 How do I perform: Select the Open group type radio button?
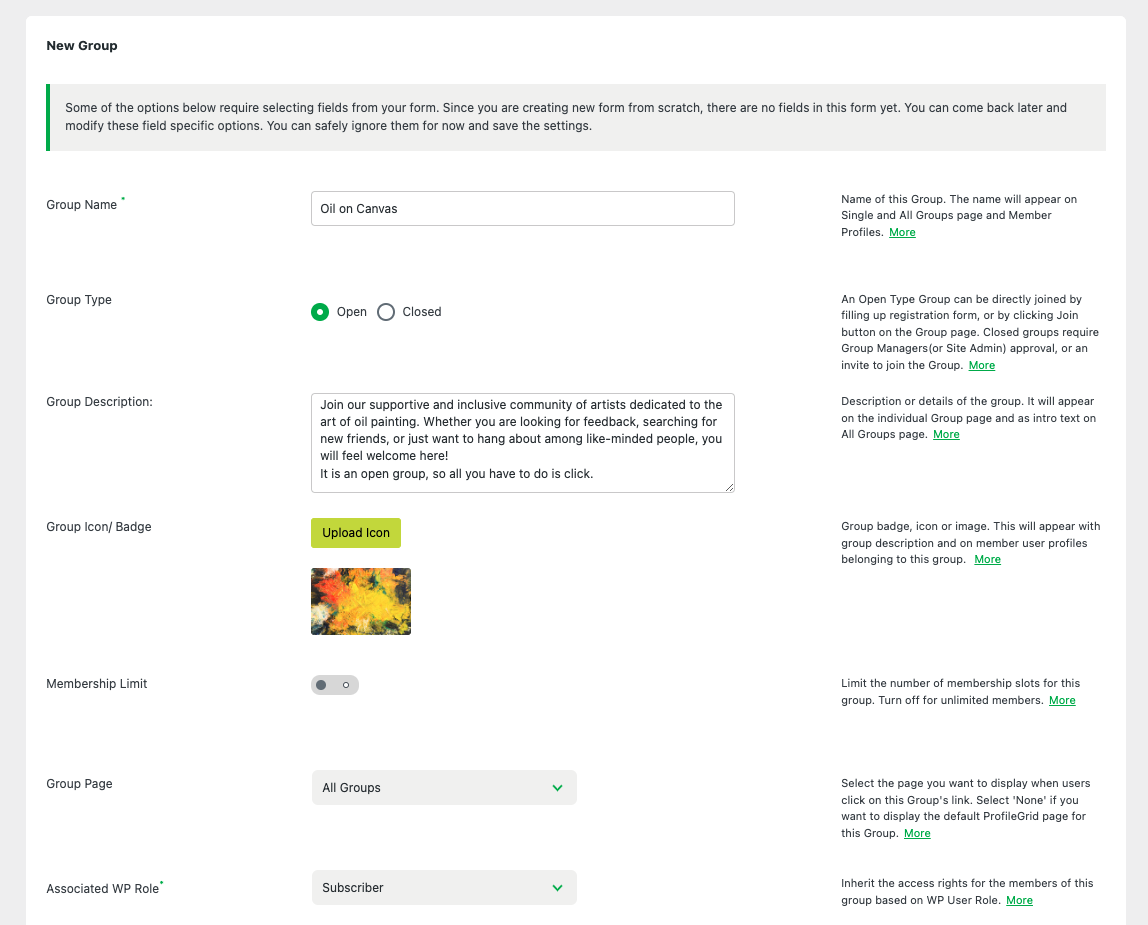320,312
